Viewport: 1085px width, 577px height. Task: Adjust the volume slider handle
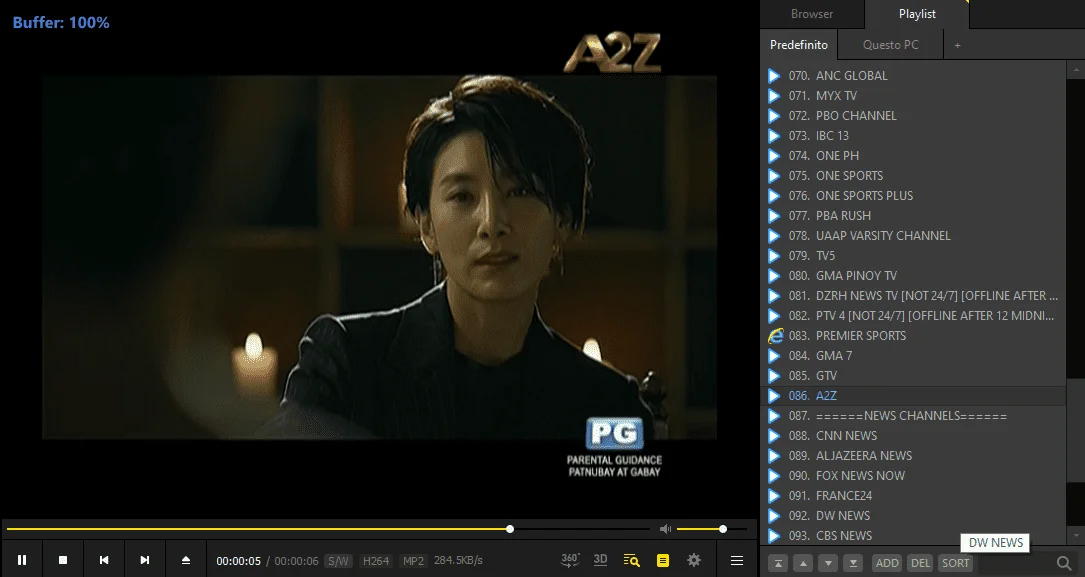click(x=722, y=529)
